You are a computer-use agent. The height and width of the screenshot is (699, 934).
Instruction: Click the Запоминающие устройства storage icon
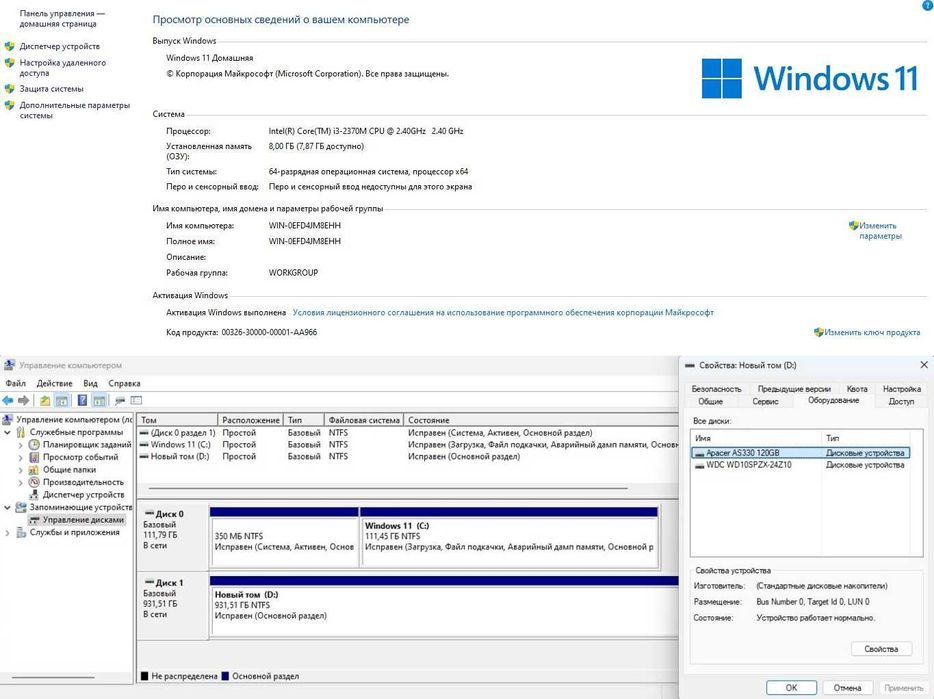(21, 507)
